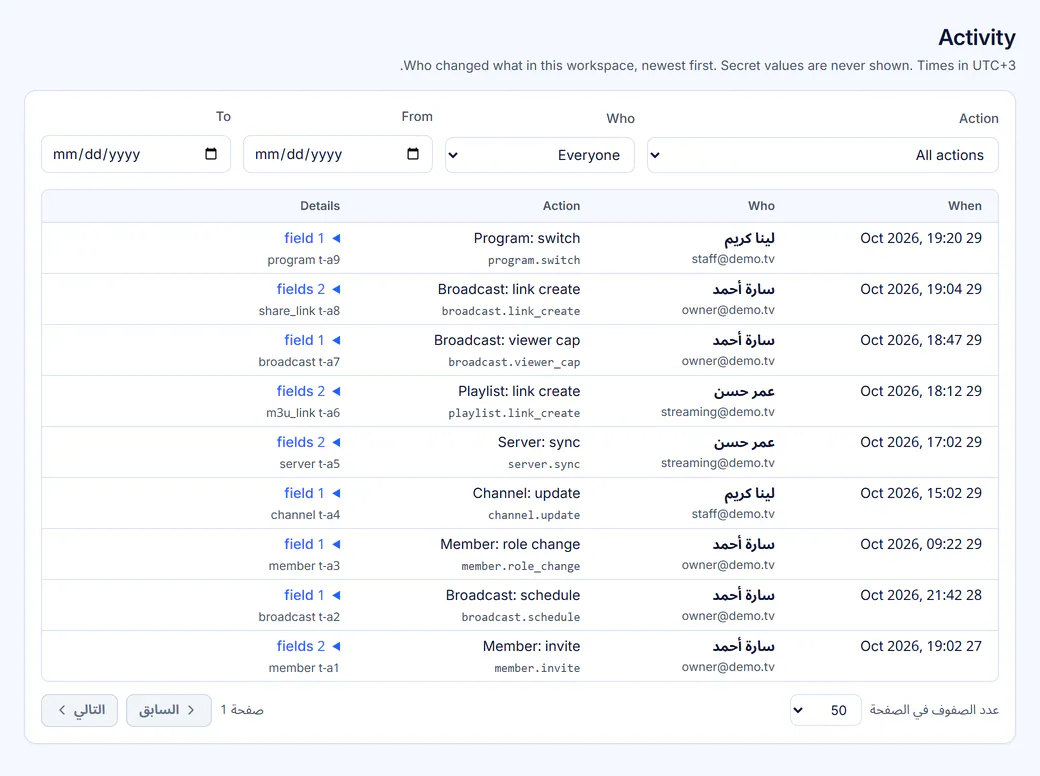1040x776 pixels.
Task: Click the When column header
Action: coord(964,206)
